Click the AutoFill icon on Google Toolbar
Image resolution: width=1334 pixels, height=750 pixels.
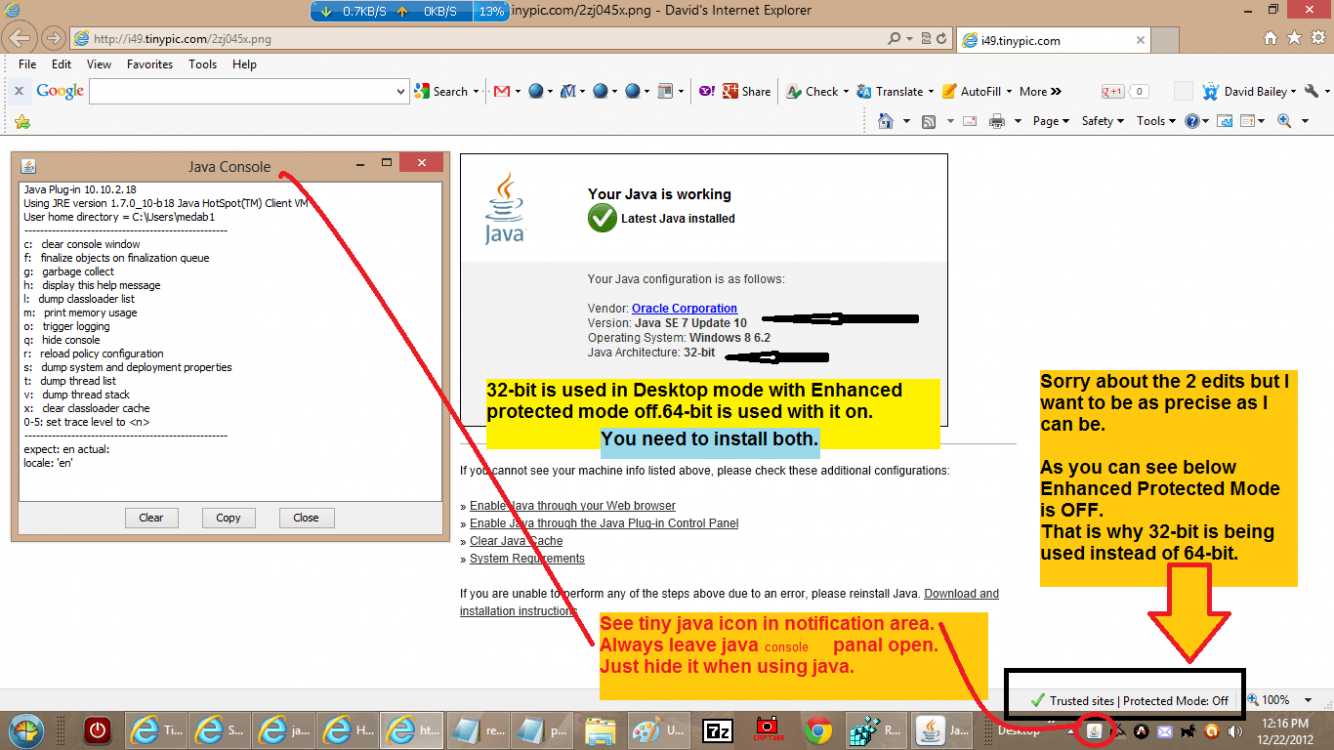tap(948, 91)
